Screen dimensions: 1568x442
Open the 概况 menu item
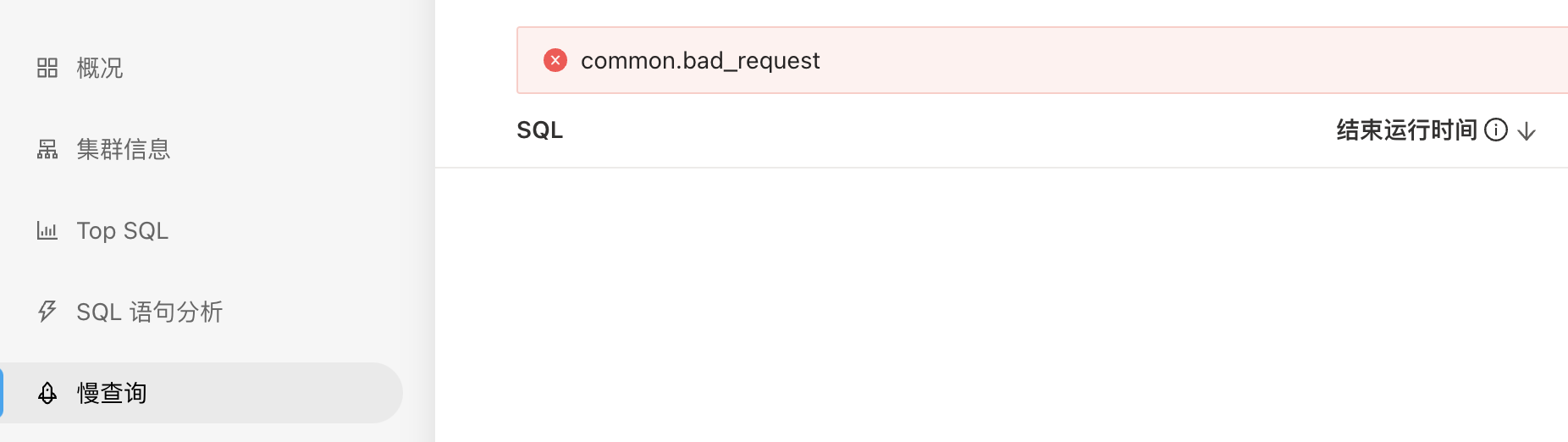tap(100, 68)
